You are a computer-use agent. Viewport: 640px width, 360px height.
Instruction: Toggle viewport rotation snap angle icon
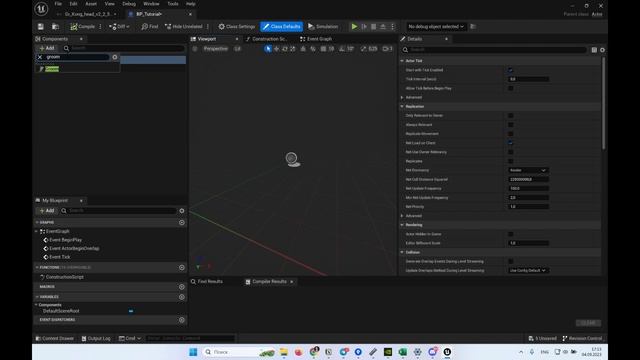[x=342, y=49]
